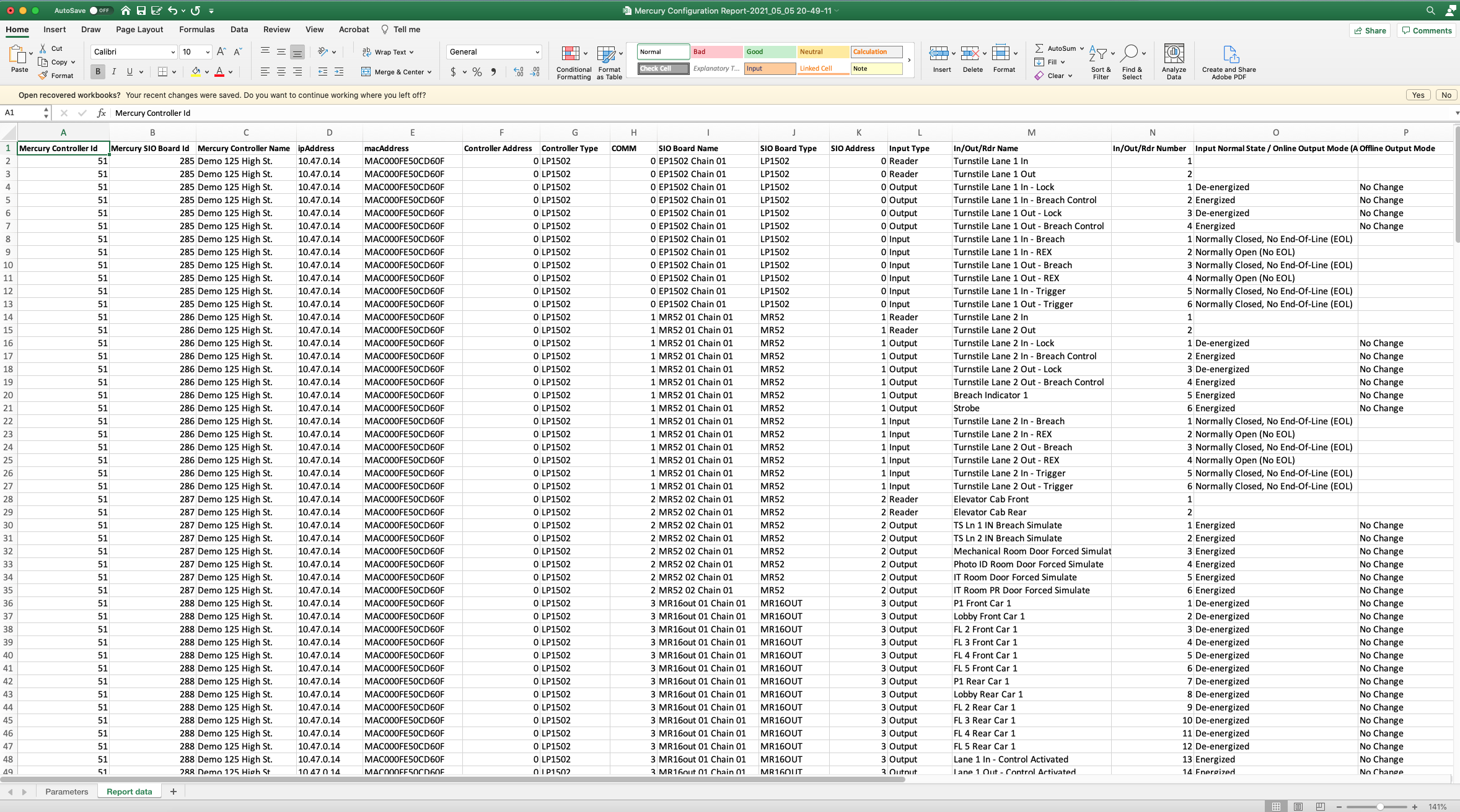
Task: Click Format as Table
Action: tap(608, 61)
